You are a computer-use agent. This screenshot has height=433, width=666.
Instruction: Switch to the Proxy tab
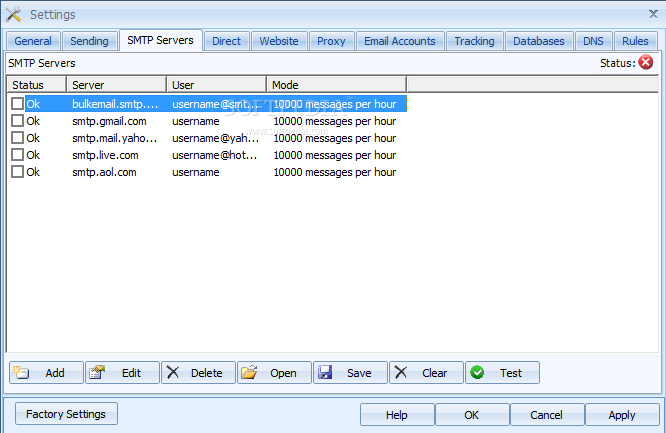click(331, 41)
